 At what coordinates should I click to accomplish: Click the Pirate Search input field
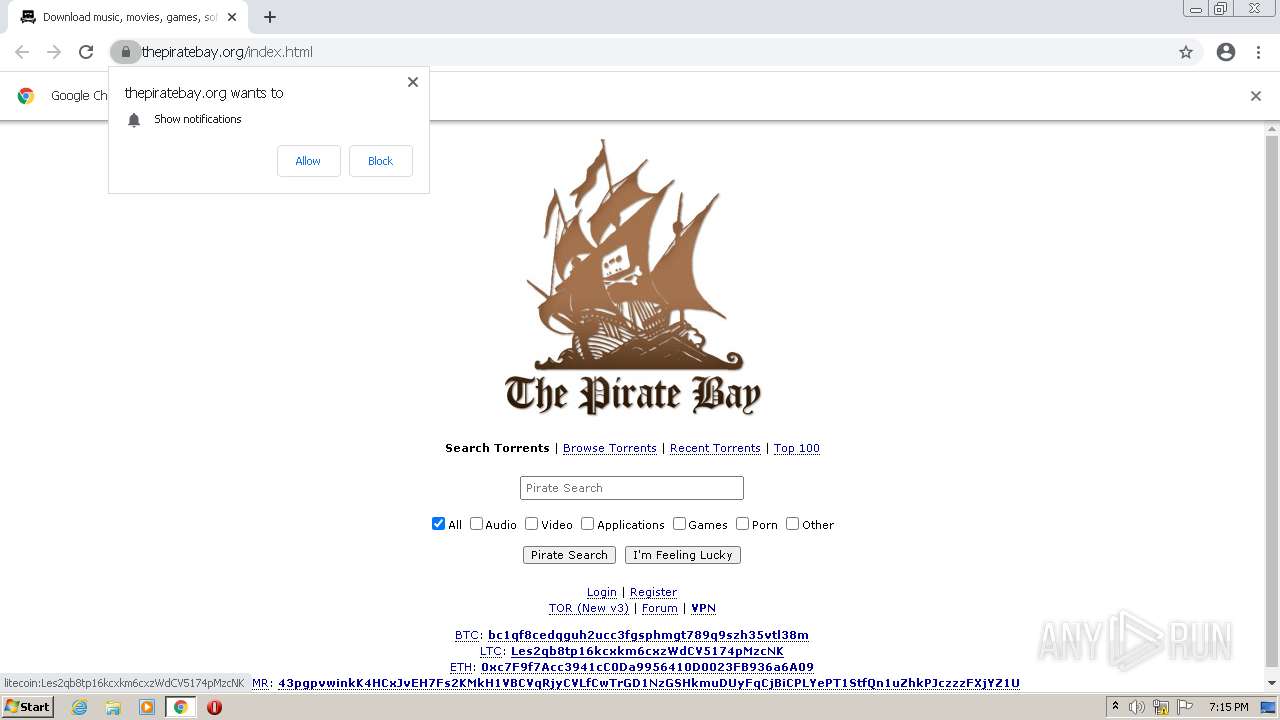point(632,488)
